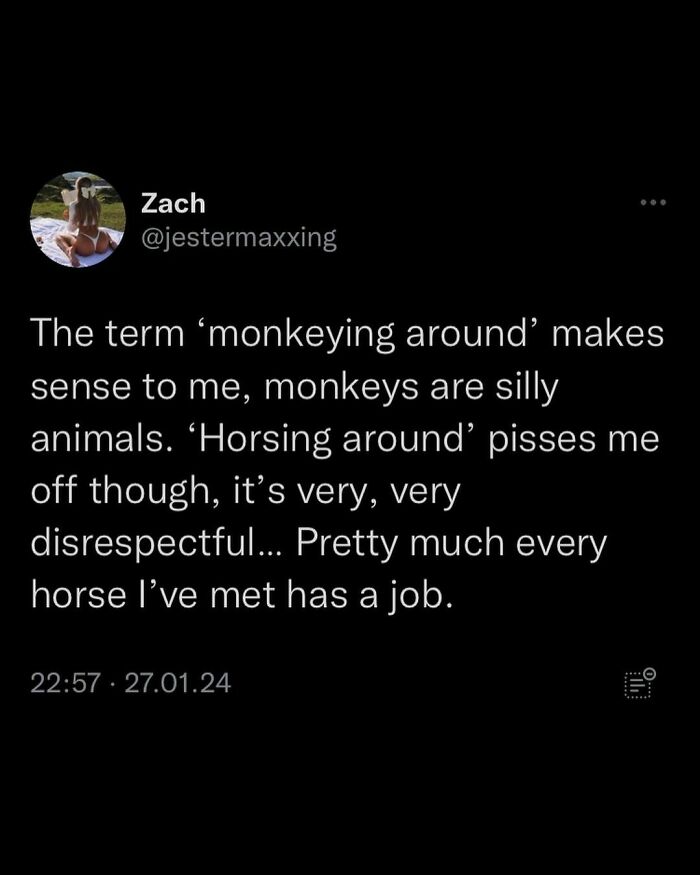Open the overflow dropdown for this post
This screenshot has width=700, height=875.
[653, 200]
